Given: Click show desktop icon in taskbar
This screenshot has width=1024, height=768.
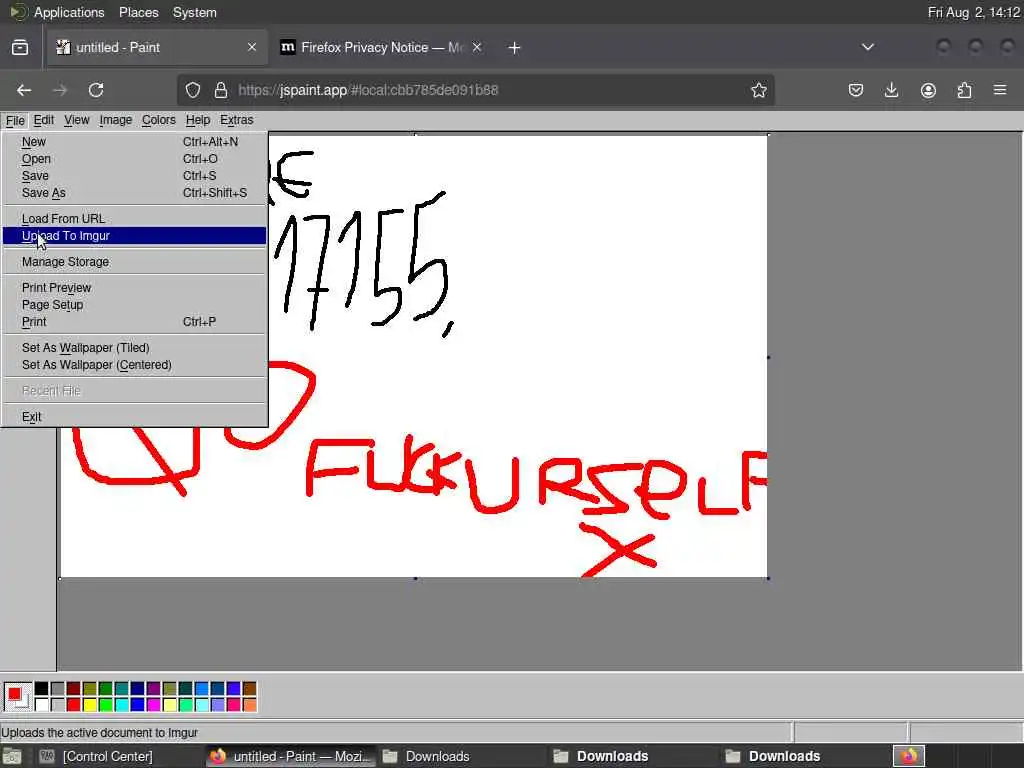Looking at the screenshot, I should pos(12,756).
